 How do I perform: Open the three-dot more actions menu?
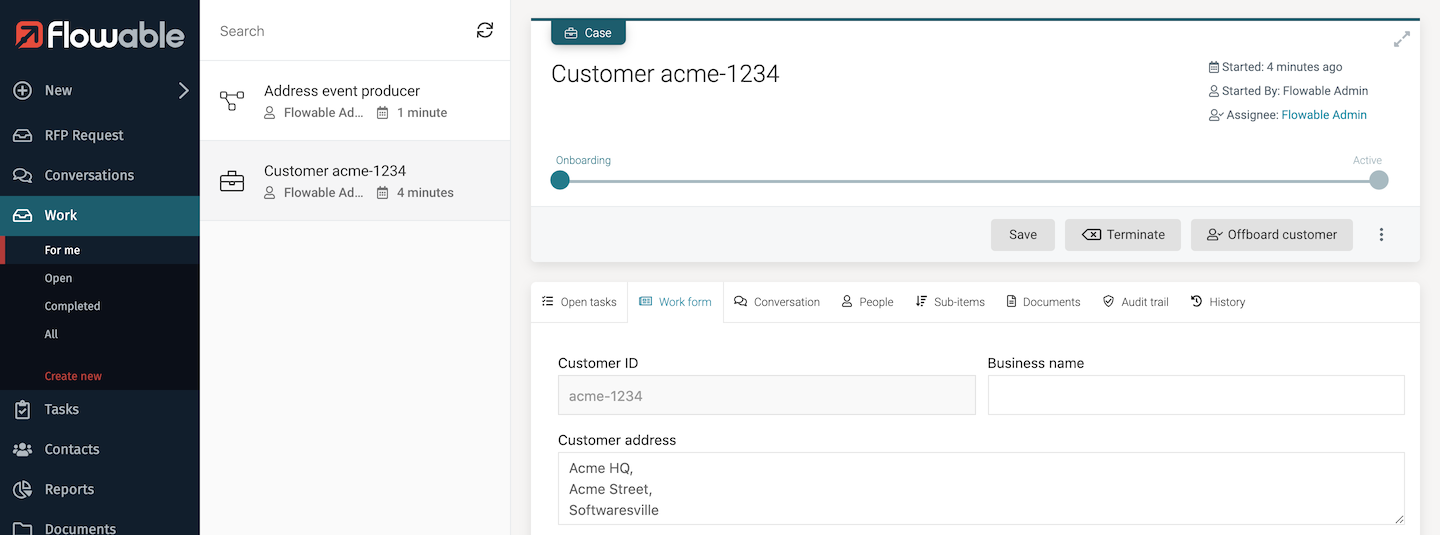click(x=1381, y=235)
